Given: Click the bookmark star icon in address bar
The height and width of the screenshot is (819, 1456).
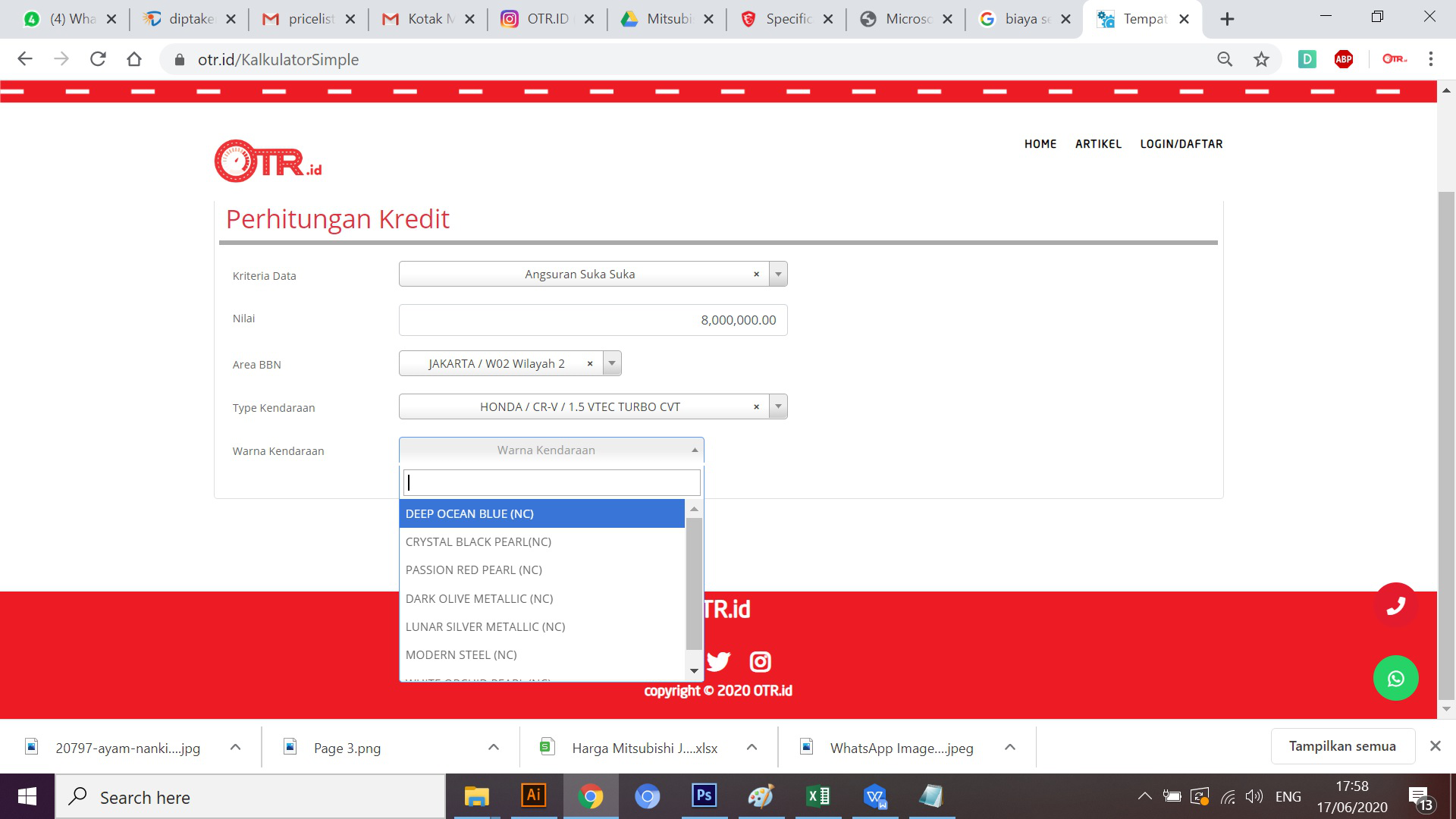Looking at the screenshot, I should tap(1261, 59).
